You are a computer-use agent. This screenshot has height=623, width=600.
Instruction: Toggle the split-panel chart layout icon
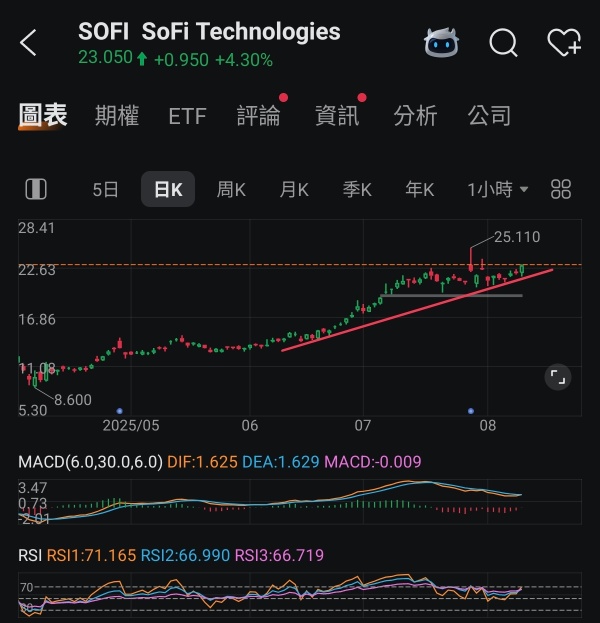click(x=36, y=189)
